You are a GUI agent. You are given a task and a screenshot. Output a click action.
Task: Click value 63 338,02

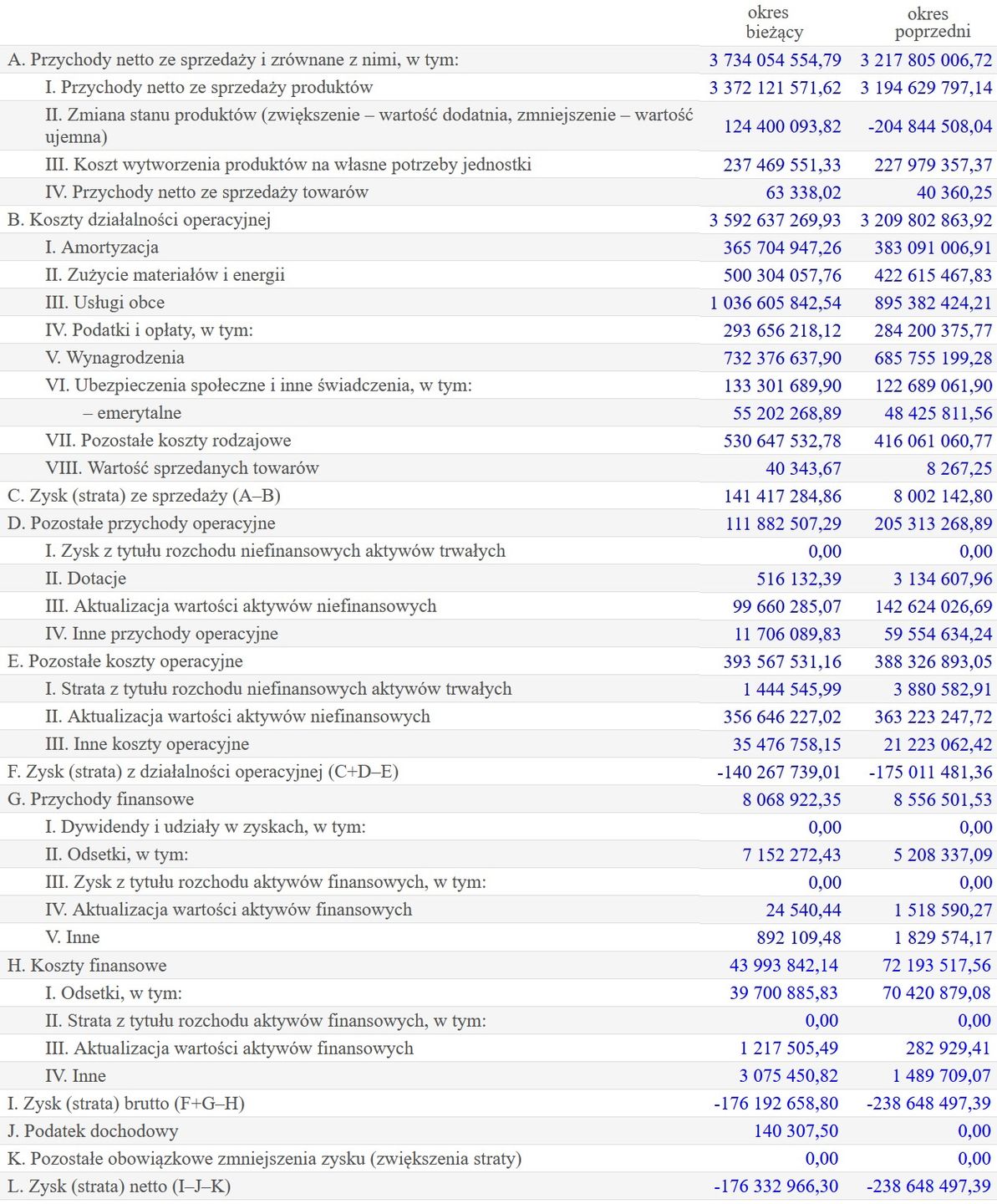[804, 192]
